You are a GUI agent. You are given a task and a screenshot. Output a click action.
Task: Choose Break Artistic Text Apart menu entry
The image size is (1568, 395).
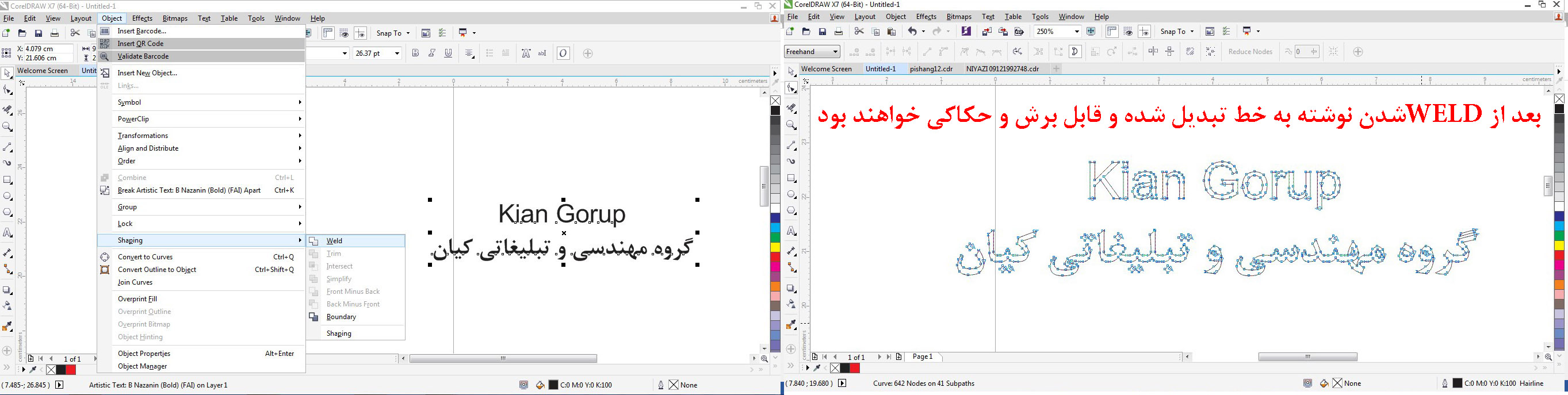point(201,190)
